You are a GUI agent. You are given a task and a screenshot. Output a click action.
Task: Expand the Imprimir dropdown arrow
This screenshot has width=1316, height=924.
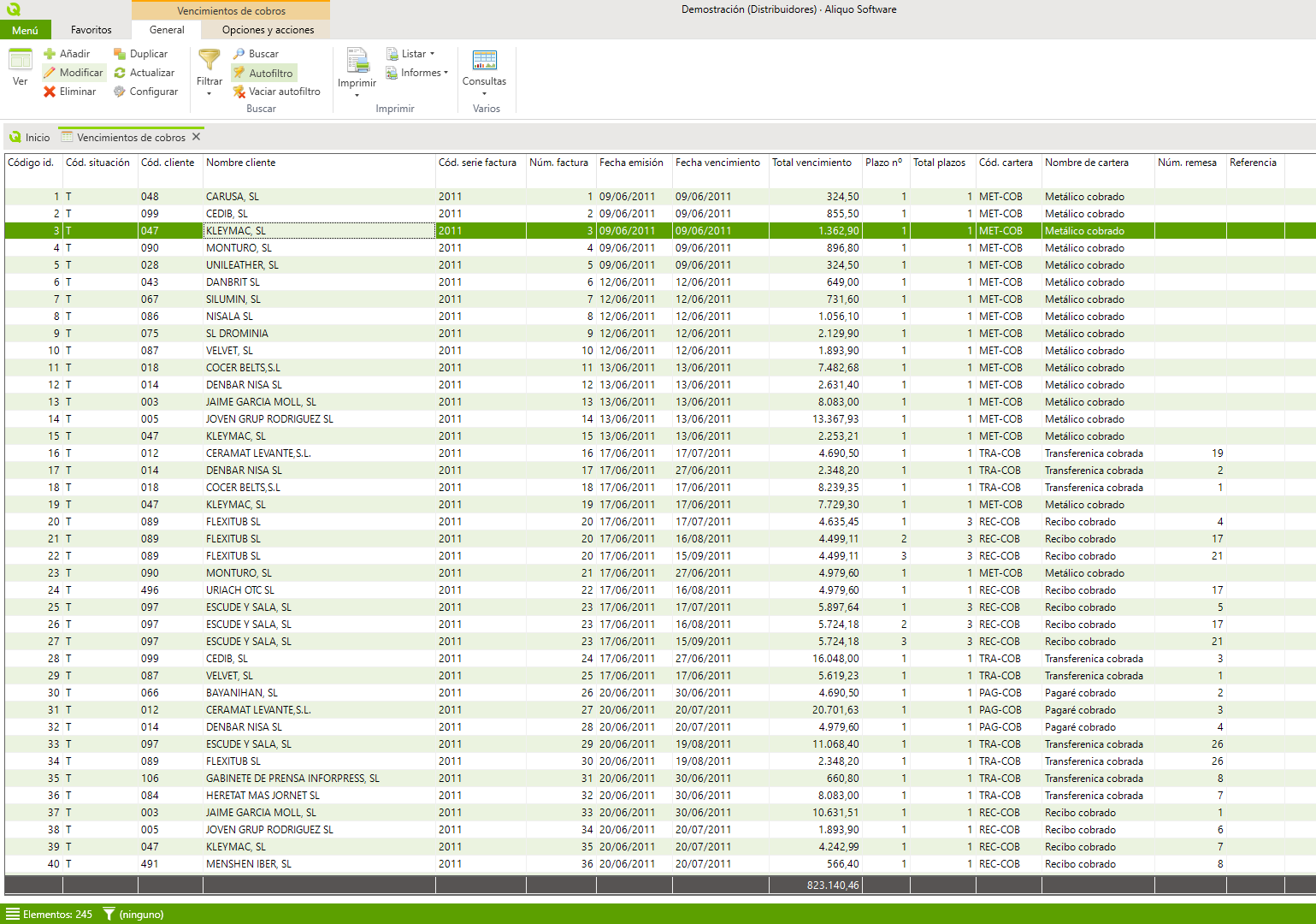point(357,95)
